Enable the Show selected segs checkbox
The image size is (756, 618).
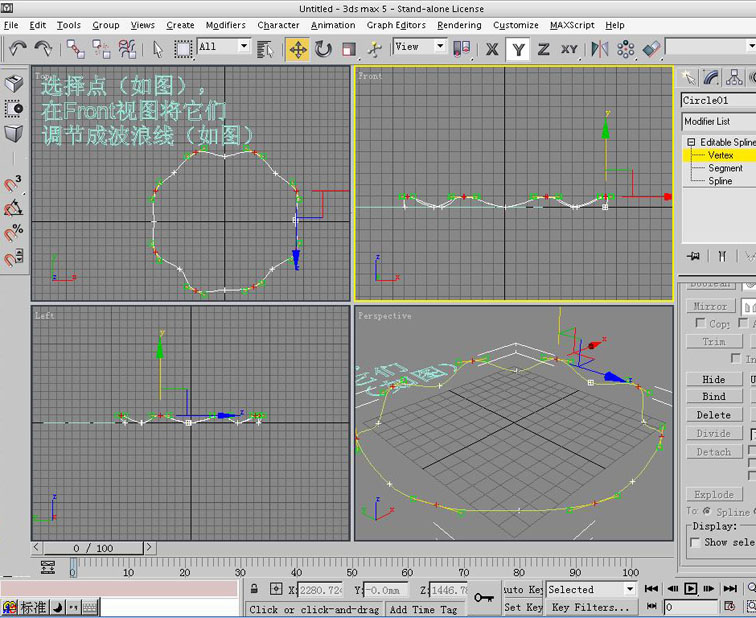click(695, 542)
